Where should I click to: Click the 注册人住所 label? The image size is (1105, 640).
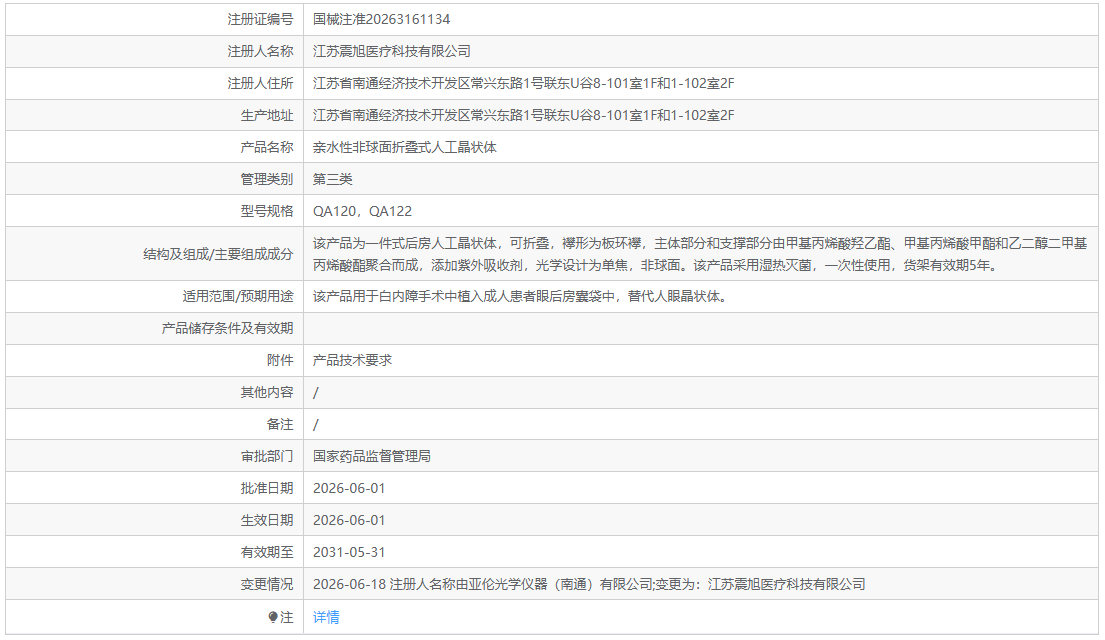click(x=260, y=83)
